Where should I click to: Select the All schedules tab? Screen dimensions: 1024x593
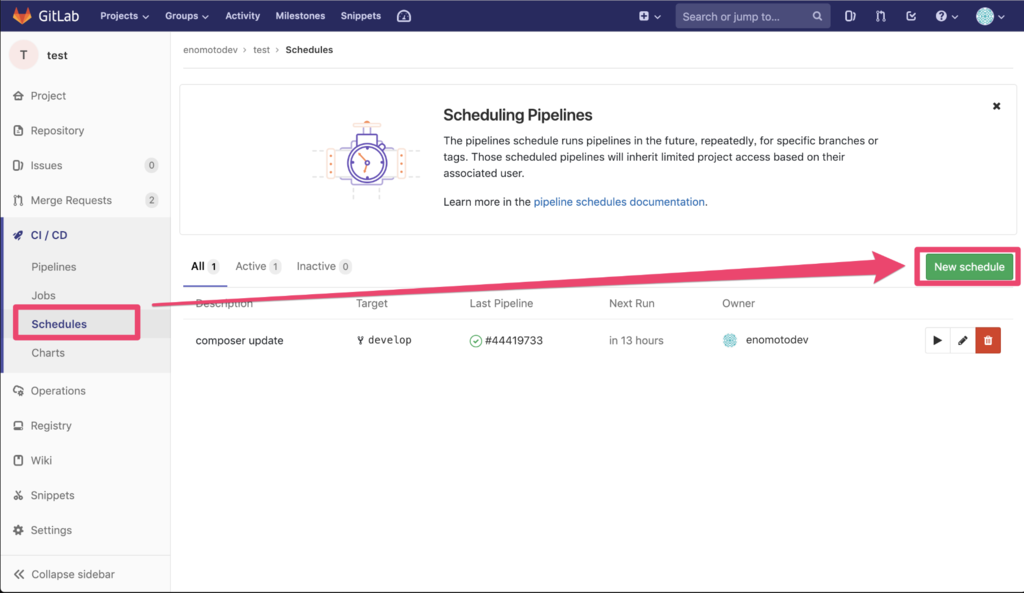pos(204,266)
